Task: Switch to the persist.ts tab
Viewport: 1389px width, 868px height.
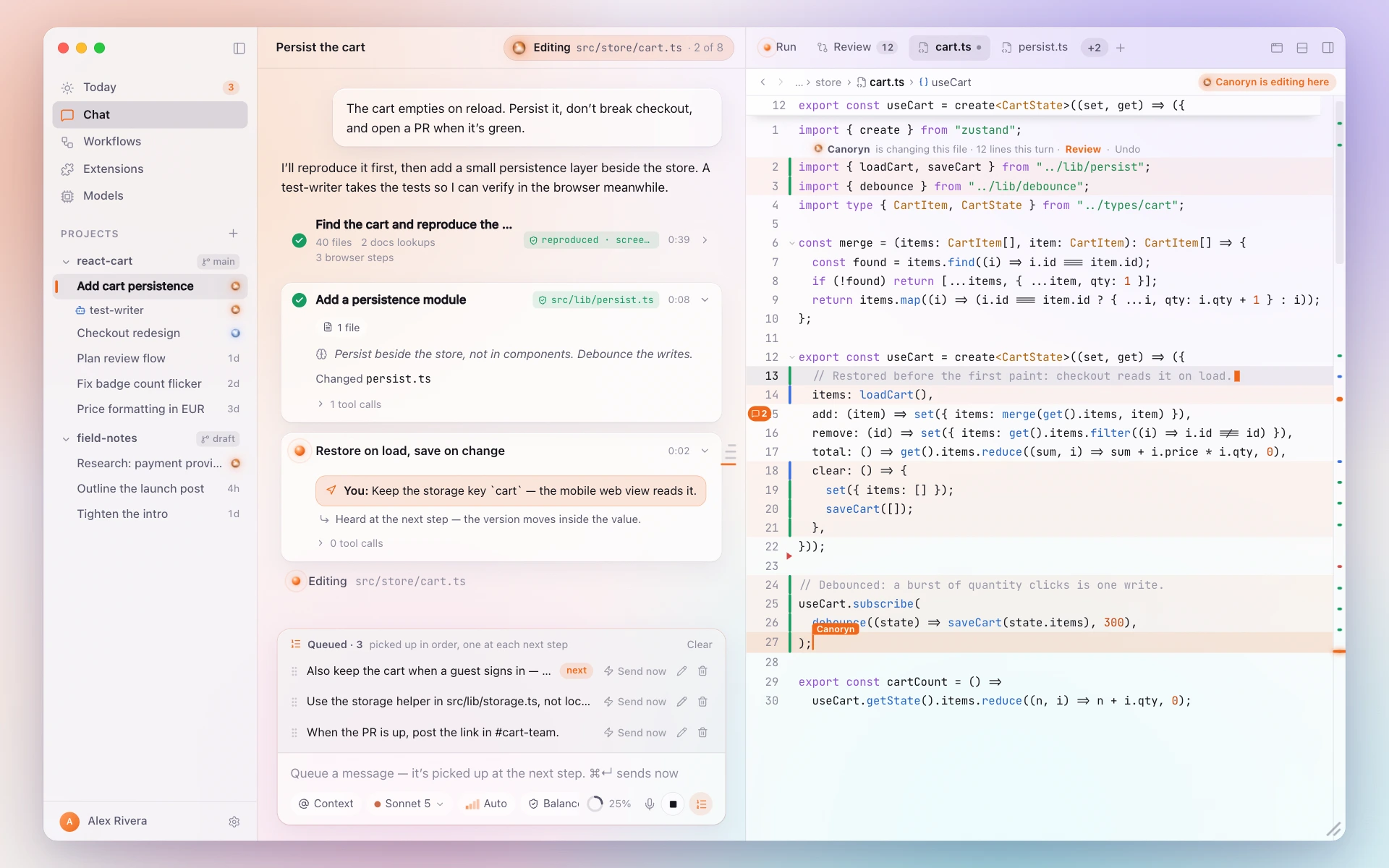Action: [1035, 48]
